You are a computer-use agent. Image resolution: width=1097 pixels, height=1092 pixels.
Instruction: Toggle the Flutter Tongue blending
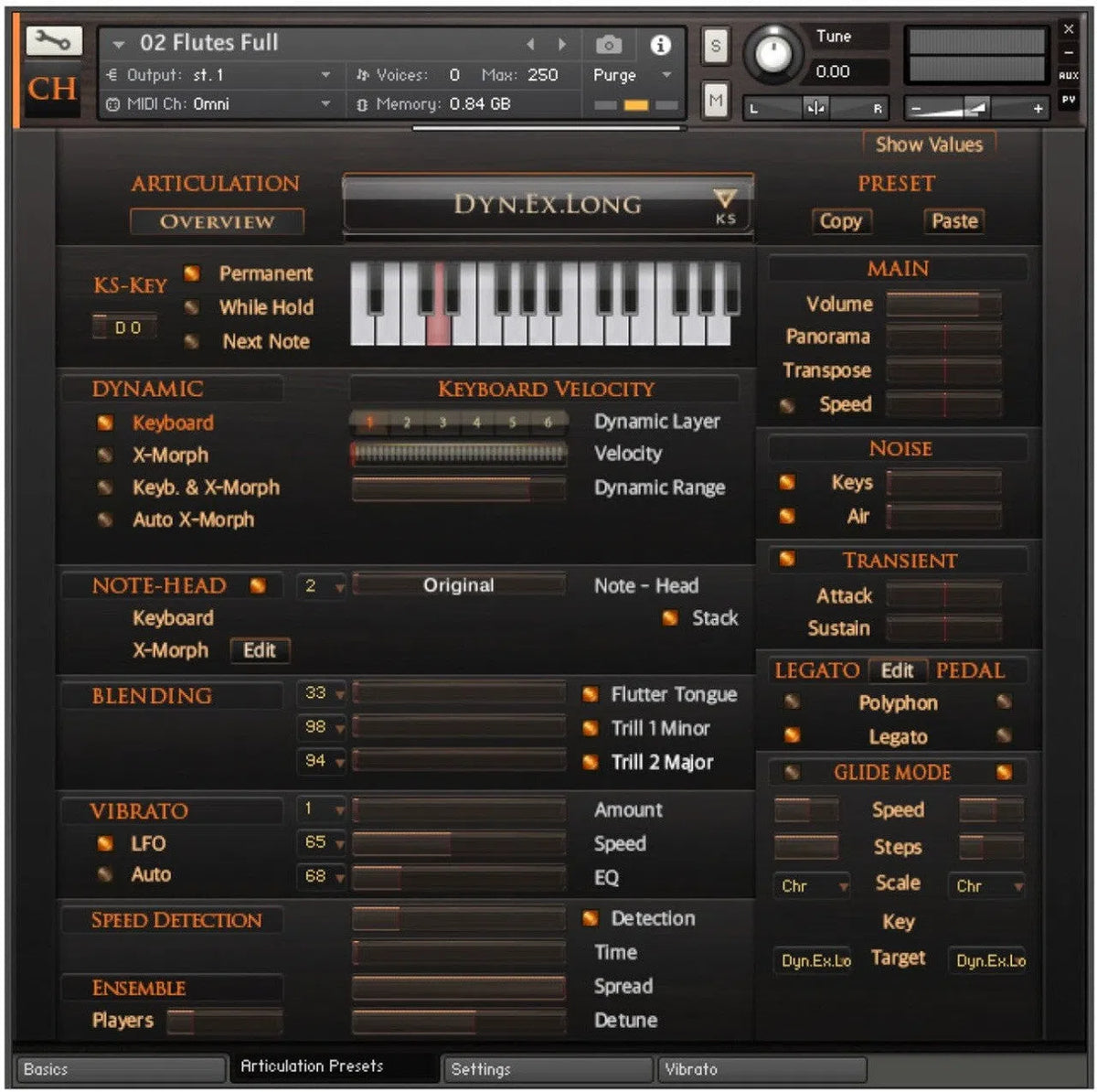(591, 695)
